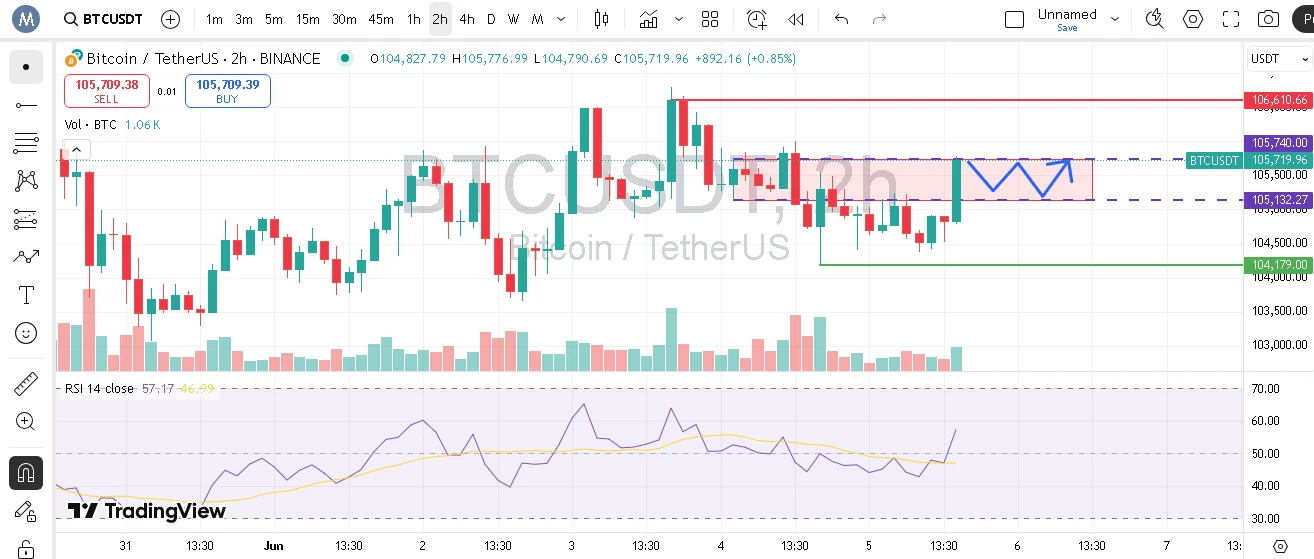Switch to the weekly W timeframe
Image resolution: width=1314 pixels, height=559 pixels.
pos(513,19)
